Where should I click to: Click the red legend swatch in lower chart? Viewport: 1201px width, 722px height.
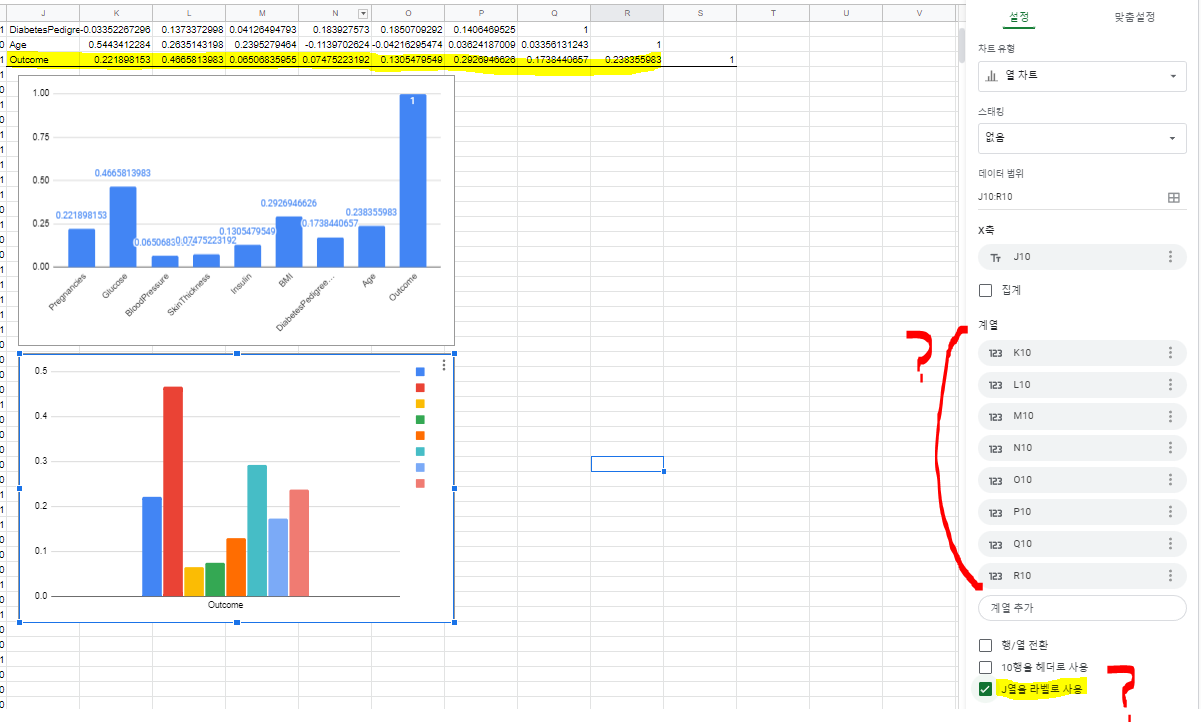point(420,388)
